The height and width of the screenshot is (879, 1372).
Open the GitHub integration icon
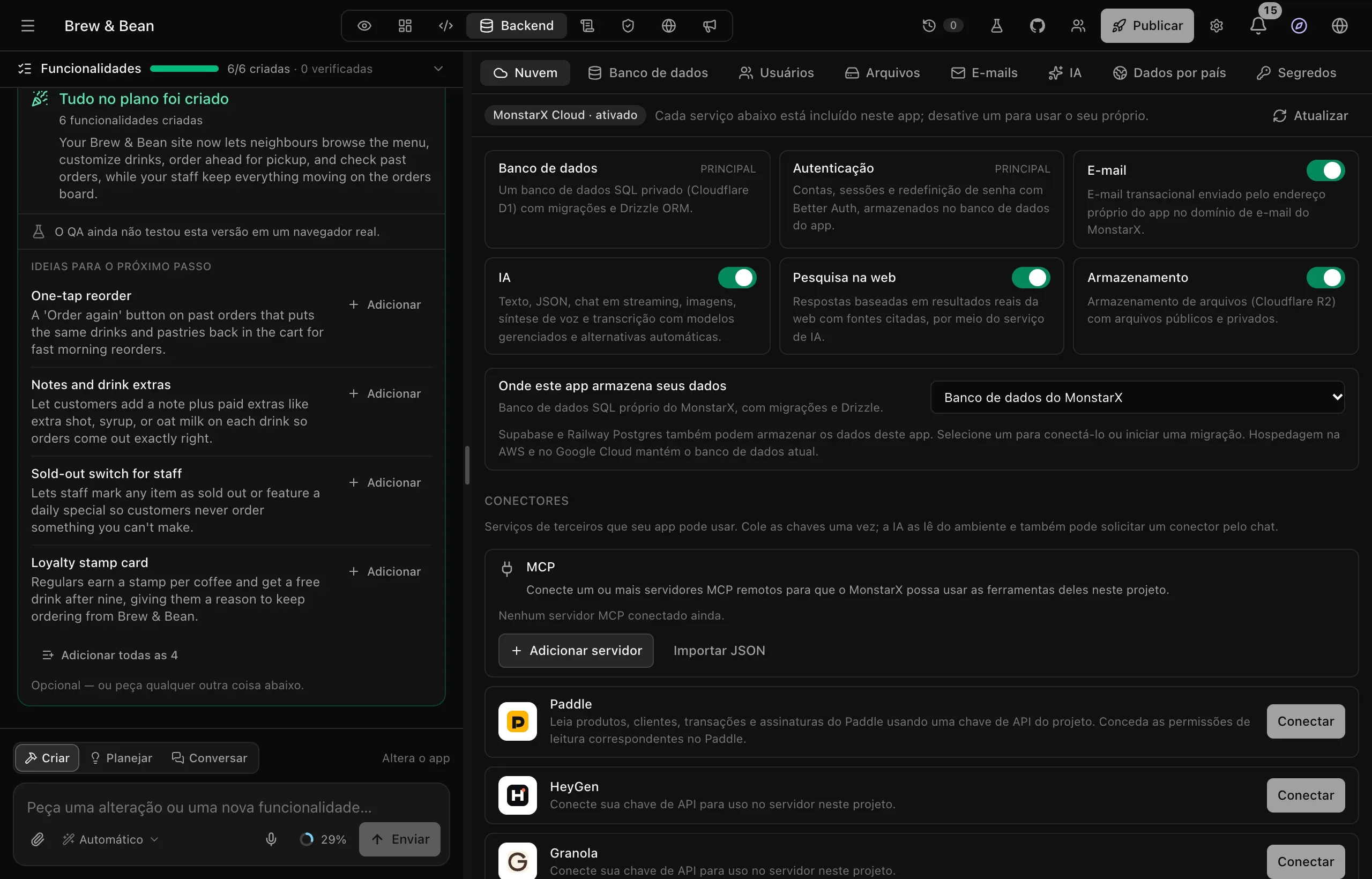pos(1037,26)
